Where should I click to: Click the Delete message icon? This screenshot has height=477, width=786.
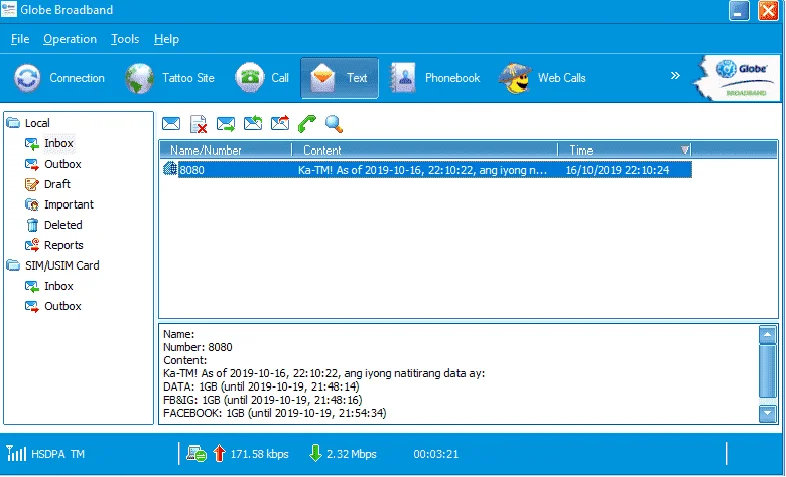199,124
